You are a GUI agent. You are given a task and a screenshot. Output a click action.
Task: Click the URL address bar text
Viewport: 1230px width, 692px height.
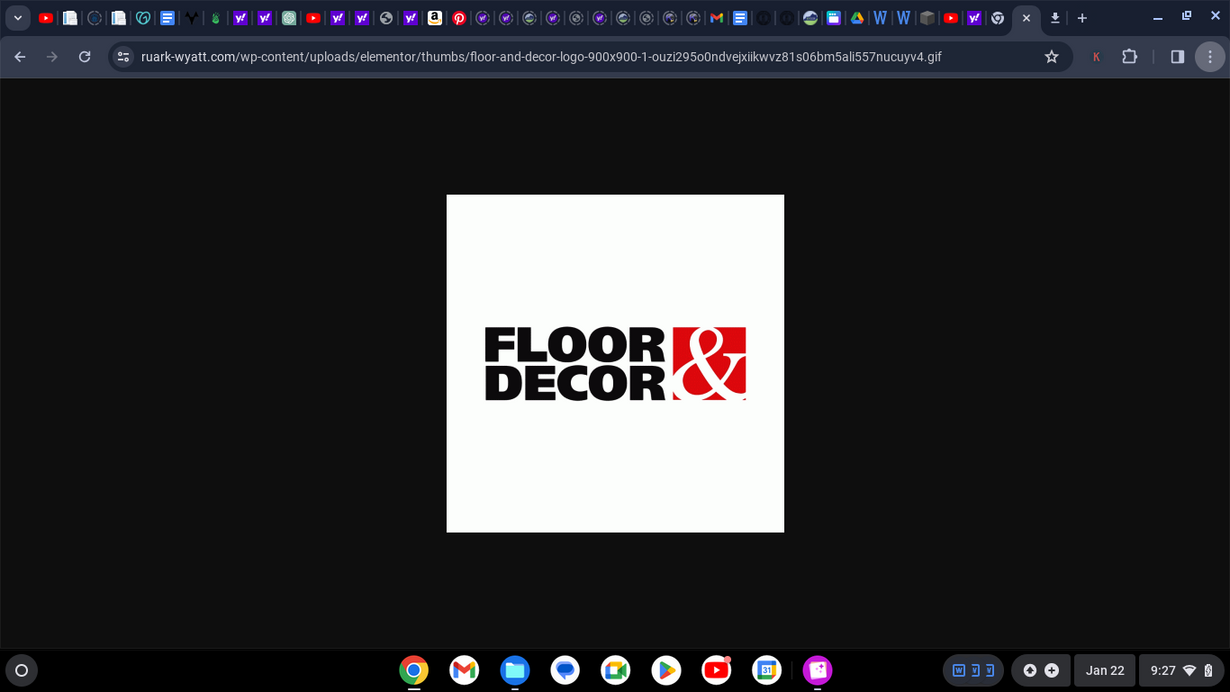click(x=540, y=57)
